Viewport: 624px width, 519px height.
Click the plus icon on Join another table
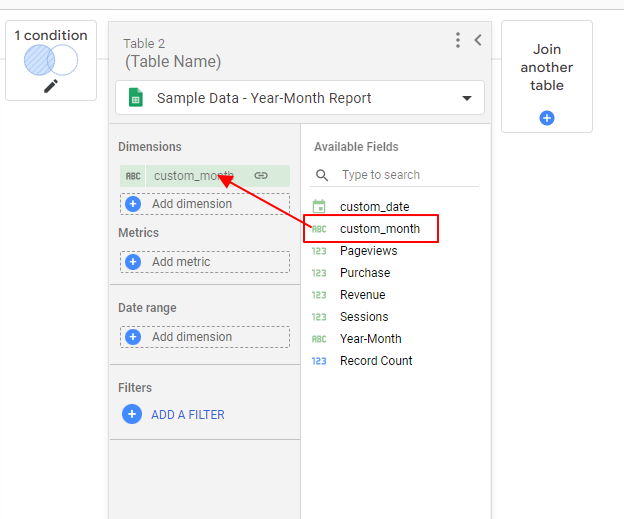(547, 118)
